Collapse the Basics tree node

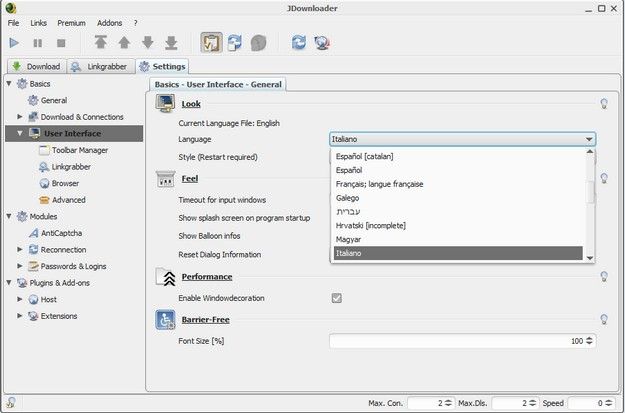click(x=9, y=84)
